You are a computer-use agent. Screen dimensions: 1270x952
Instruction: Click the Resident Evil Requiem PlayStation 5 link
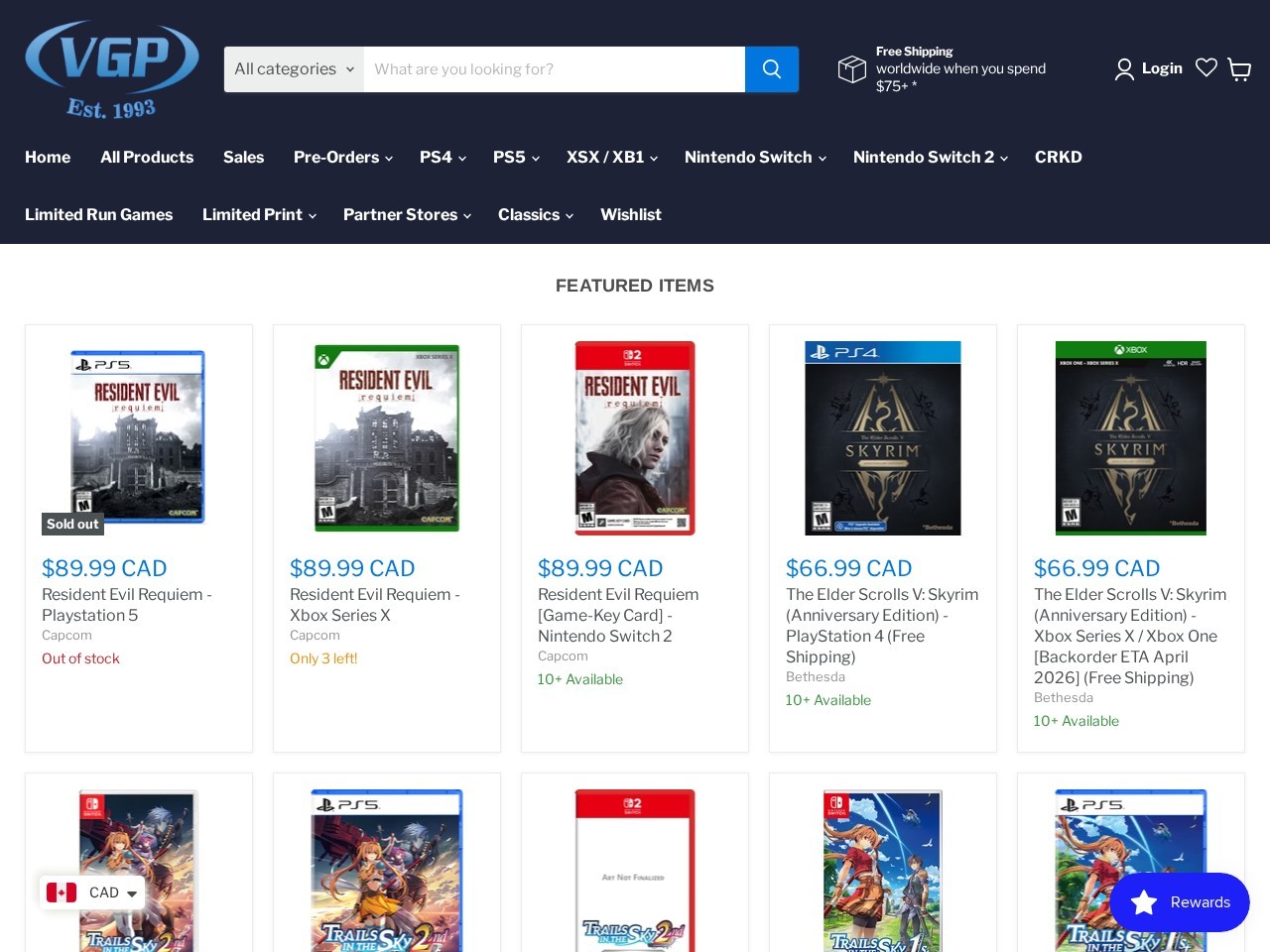click(126, 605)
